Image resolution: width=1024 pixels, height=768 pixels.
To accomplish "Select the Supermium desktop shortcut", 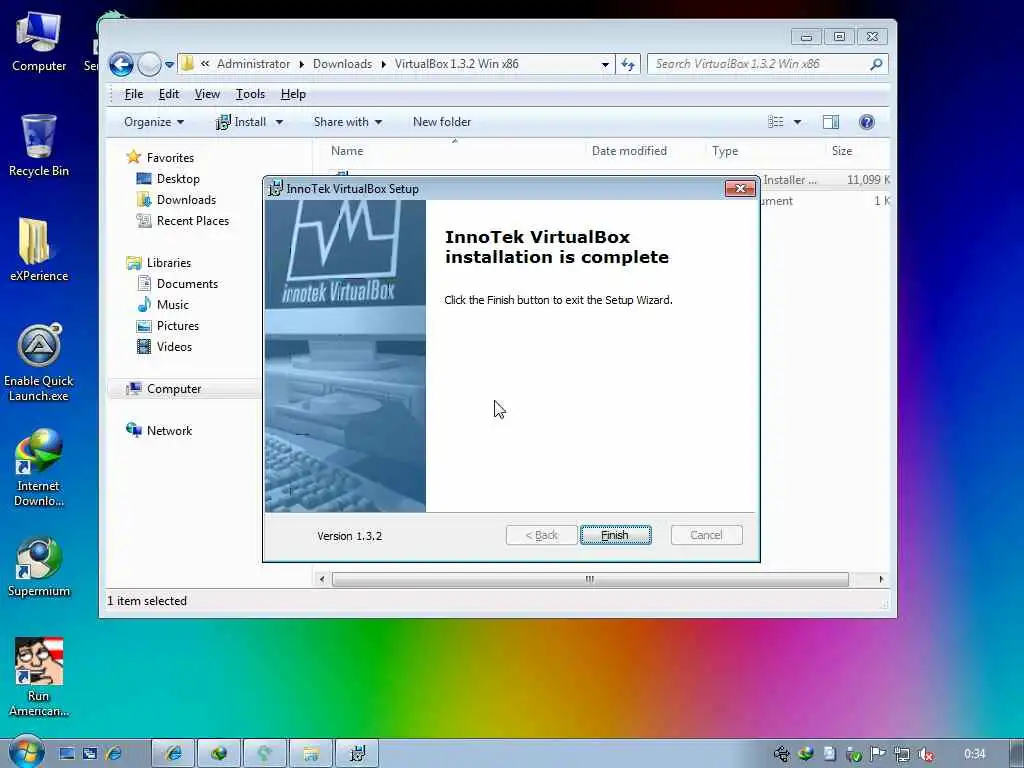I will pyautogui.click(x=39, y=567).
